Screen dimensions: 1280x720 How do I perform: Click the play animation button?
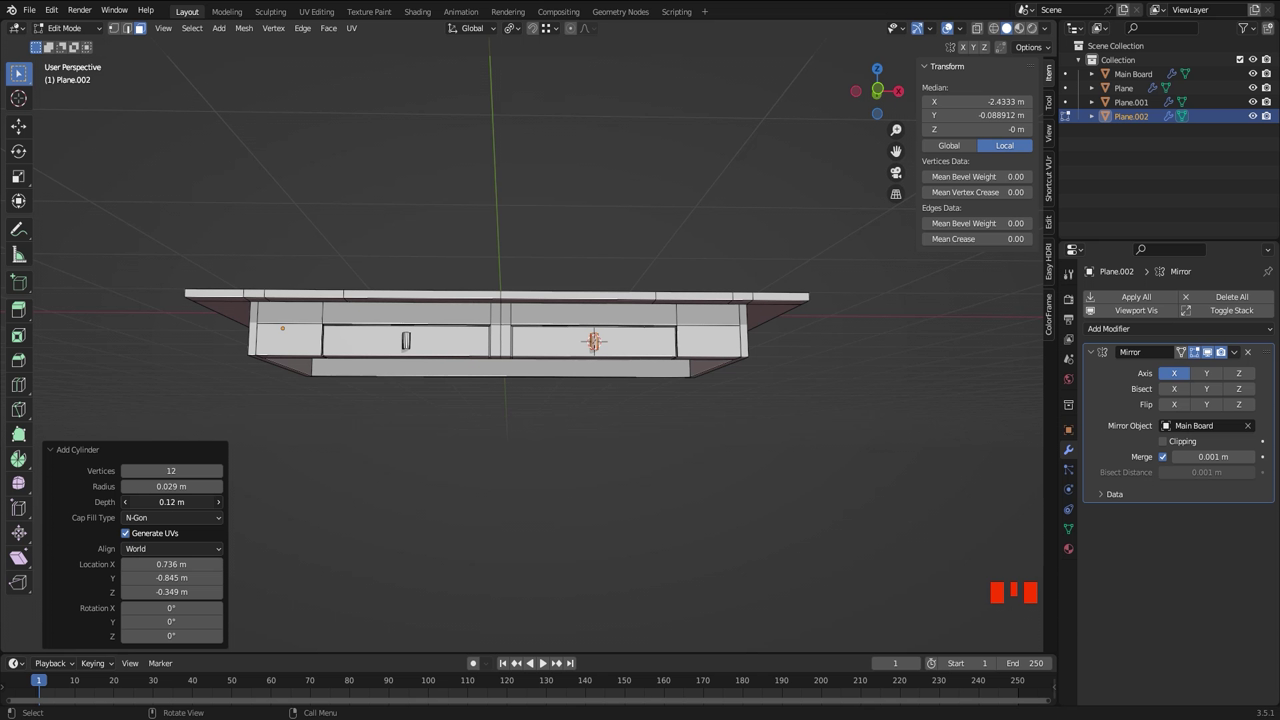[x=543, y=663]
